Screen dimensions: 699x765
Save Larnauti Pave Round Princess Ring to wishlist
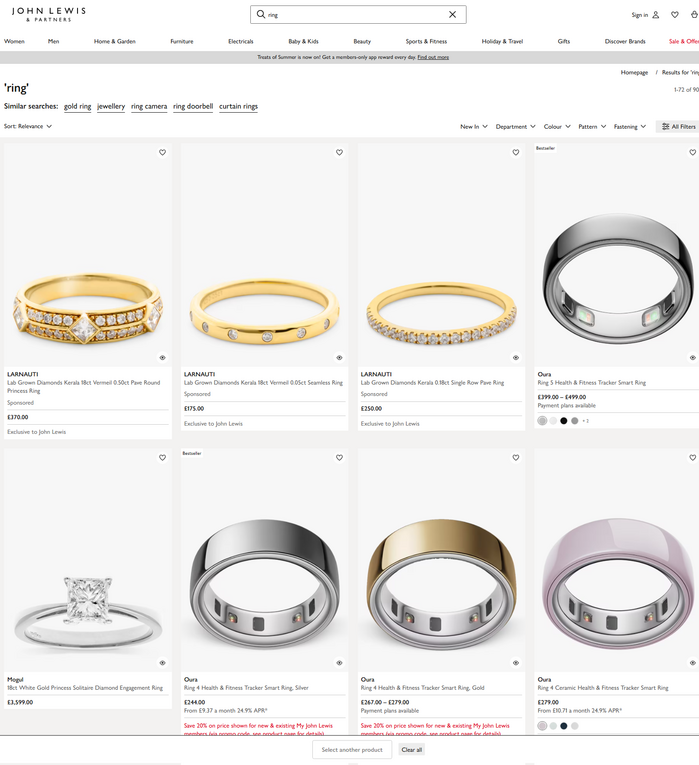point(162,152)
